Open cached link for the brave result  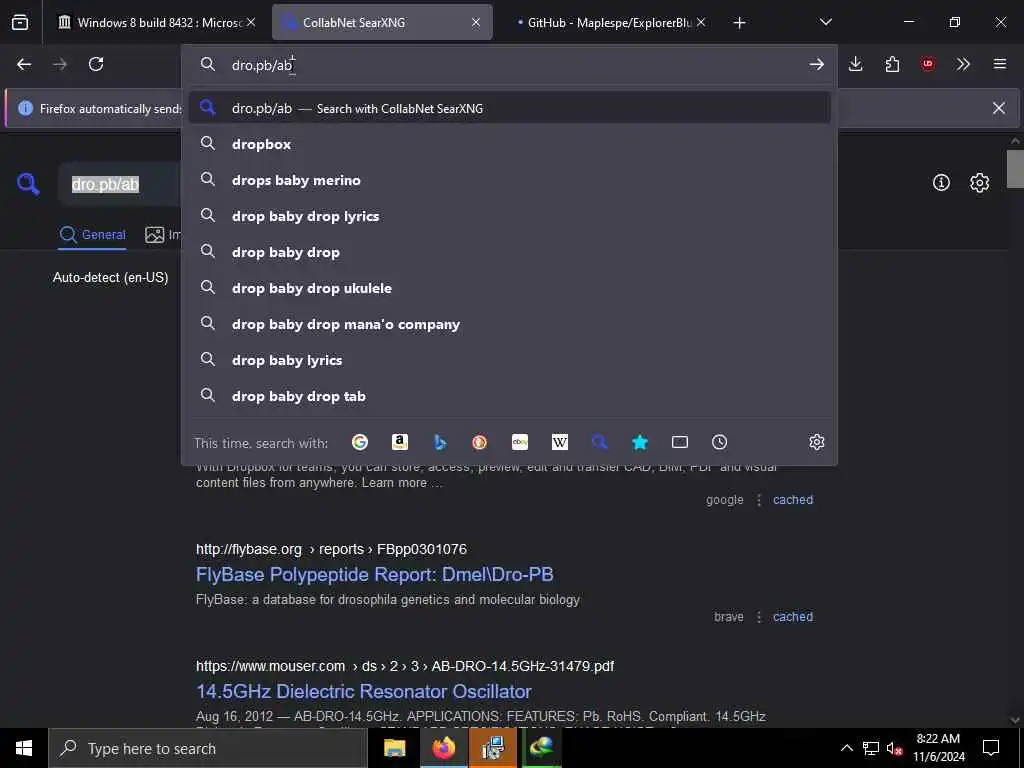tap(793, 616)
